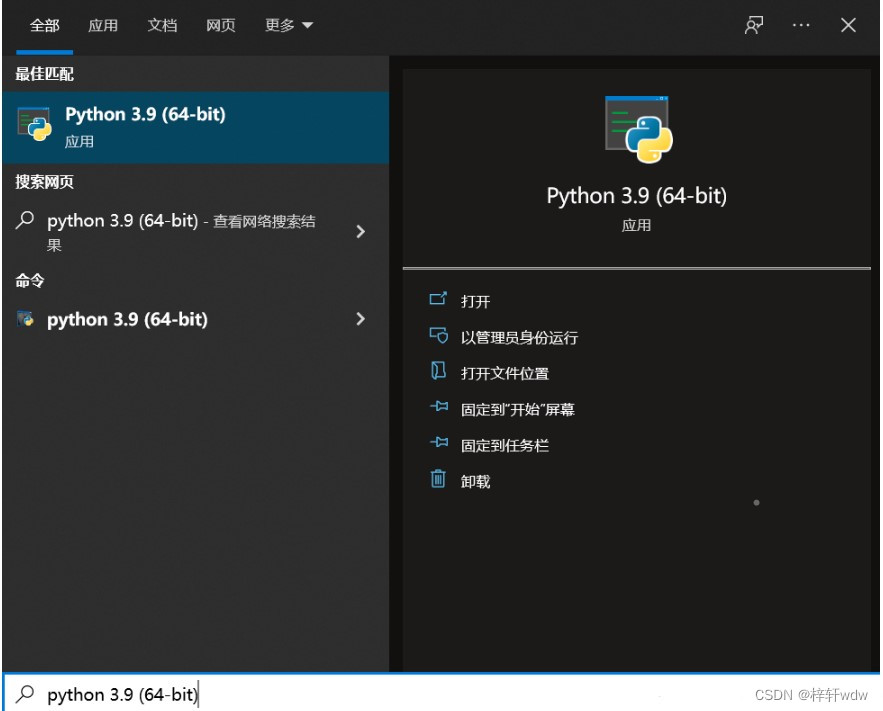Click the 命令 section header
This screenshot has width=883, height=711.
[x=30, y=280]
